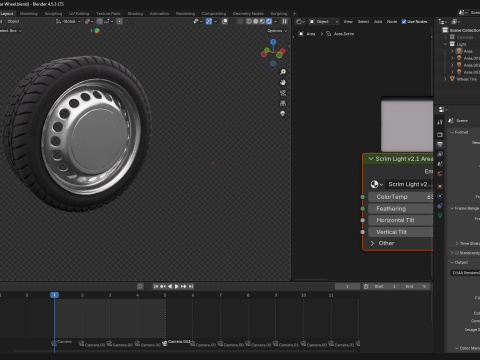Screen dimensions: 480x360
Task: Switch to Geometry Nodes workspace tab
Action: point(248,14)
